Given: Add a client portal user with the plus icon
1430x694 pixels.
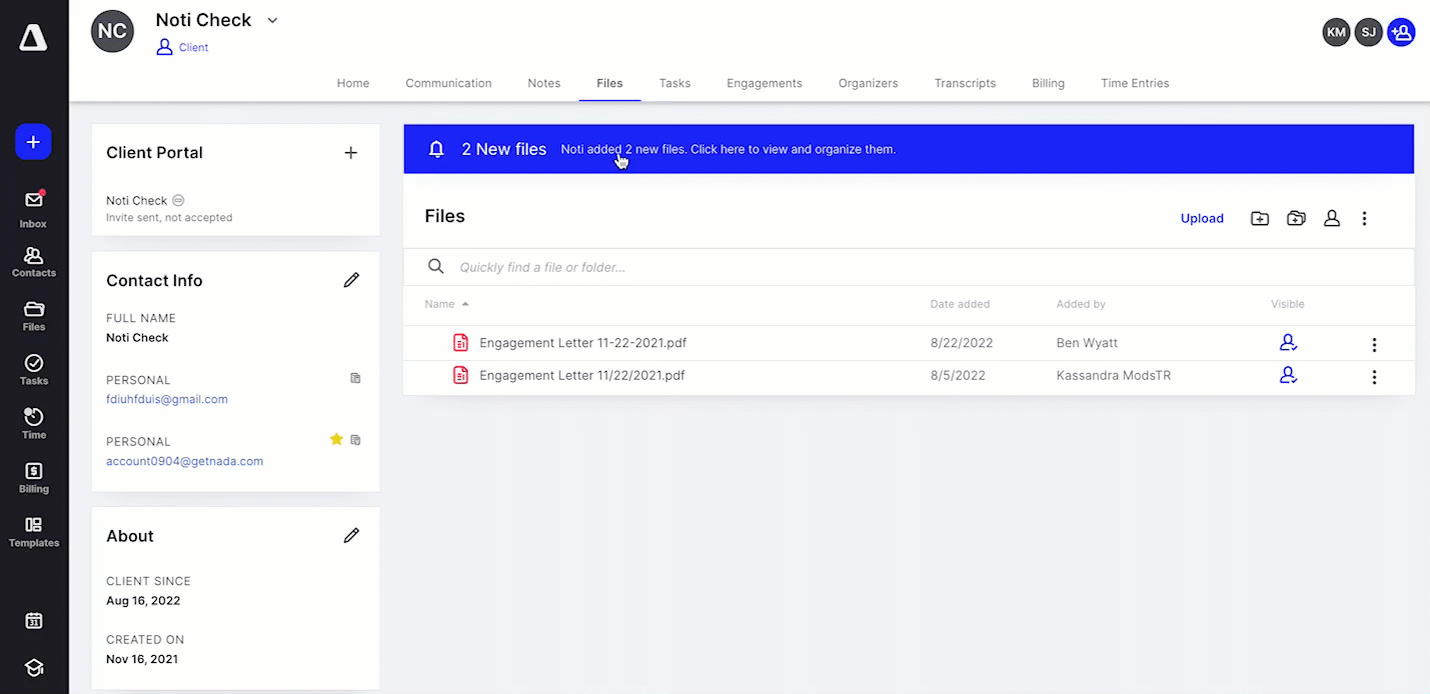Looking at the screenshot, I should pos(350,153).
